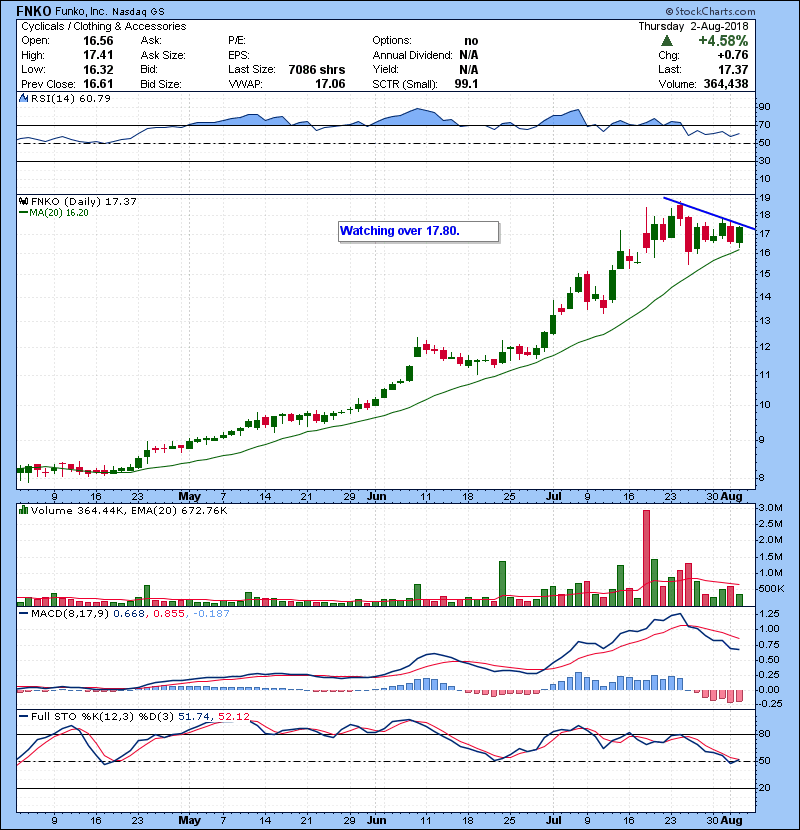Click the date Thursday 2-Aug-2018
800x830 pixels.
click(x=693, y=26)
